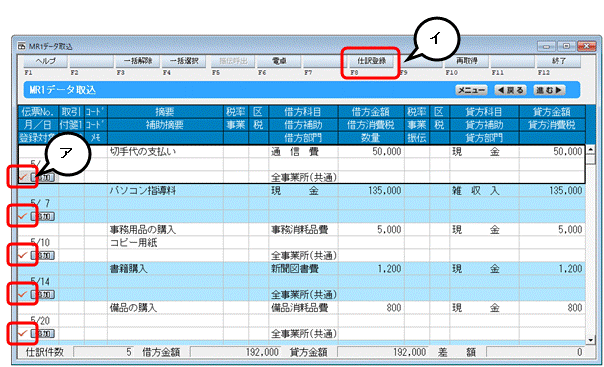Click the 追加 button in the 5/10 entry
Screen dimensions: 604x367
click(43, 255)
